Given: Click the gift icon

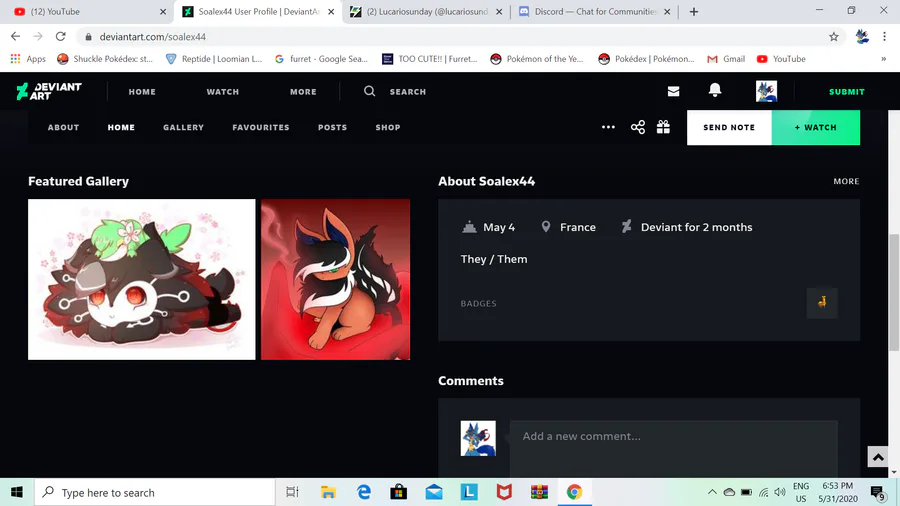Looking at the screenshot, I should point(664,127).
